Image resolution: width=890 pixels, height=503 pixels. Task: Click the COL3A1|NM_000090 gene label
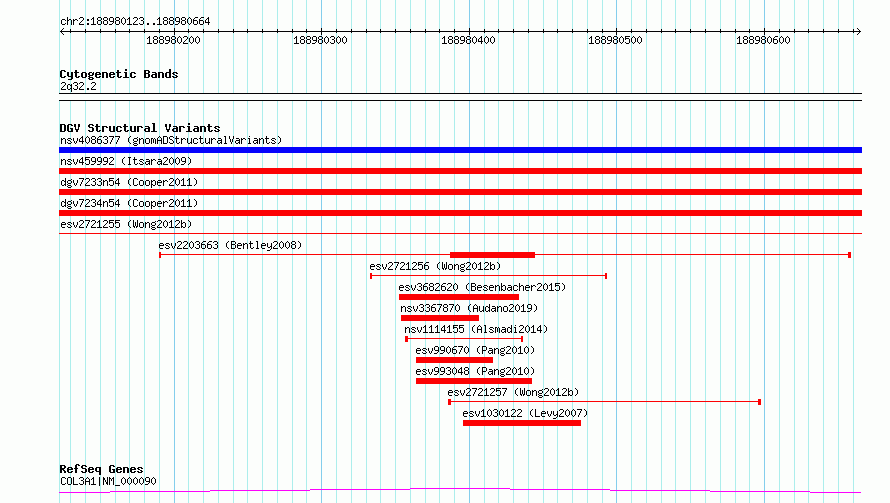pos(108,481)
